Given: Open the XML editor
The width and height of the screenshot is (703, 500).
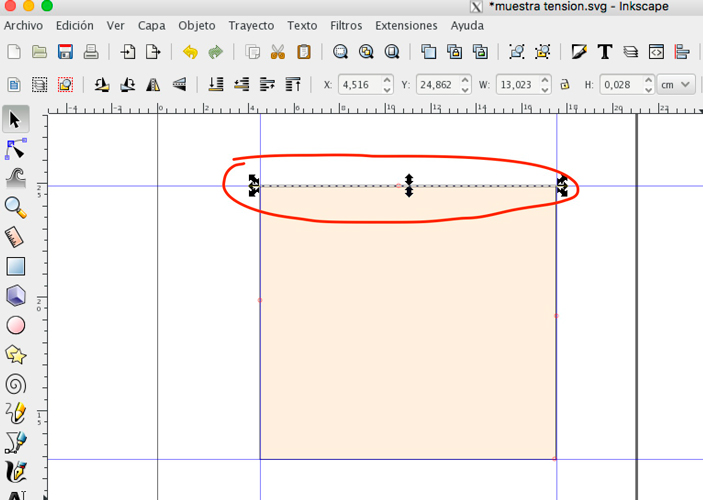Looking at the screenshot, I should tap(656, 52).
